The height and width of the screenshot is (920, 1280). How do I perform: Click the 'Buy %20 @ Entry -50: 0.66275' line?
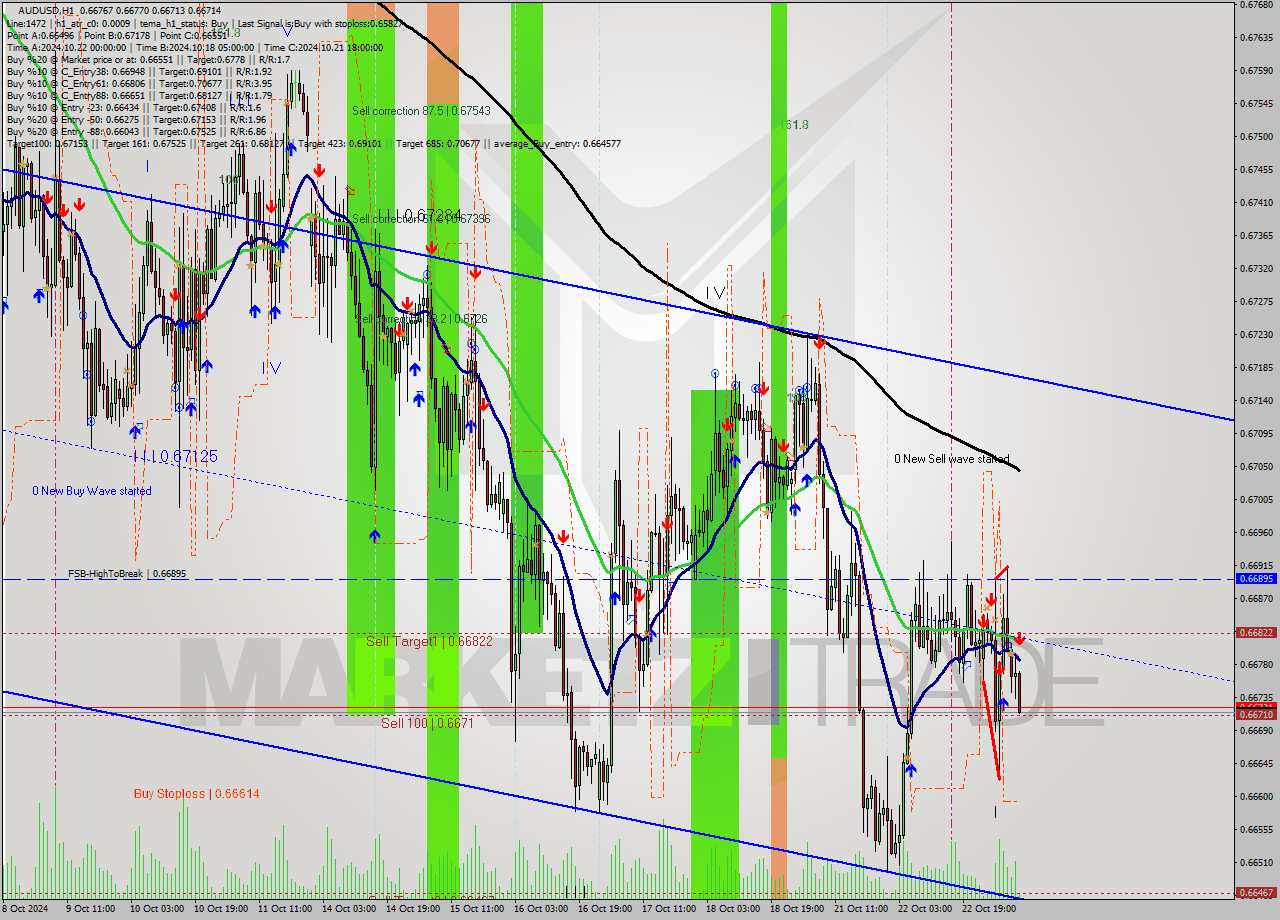136,119
